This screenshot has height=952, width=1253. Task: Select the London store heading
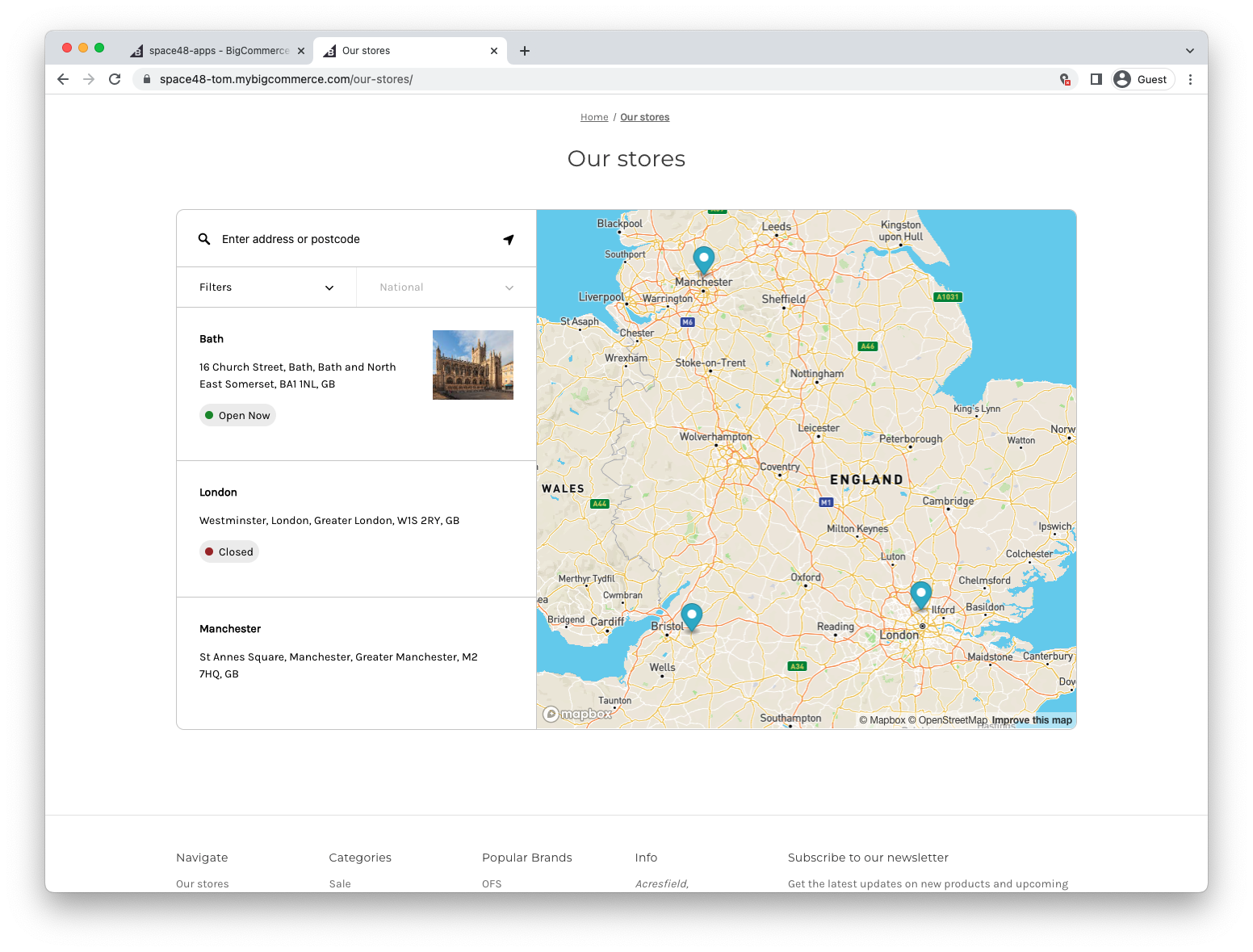click(218, 493)
